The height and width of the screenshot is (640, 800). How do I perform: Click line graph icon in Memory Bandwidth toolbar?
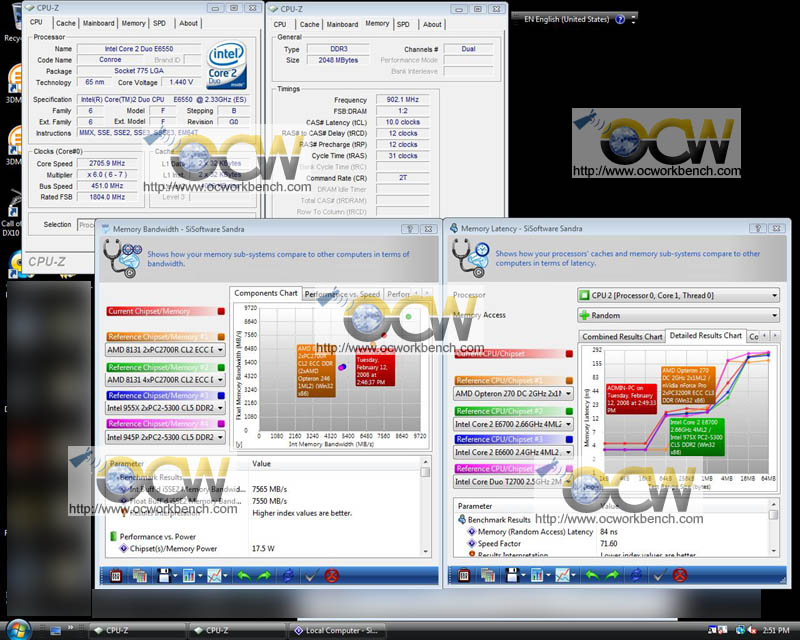214,576
